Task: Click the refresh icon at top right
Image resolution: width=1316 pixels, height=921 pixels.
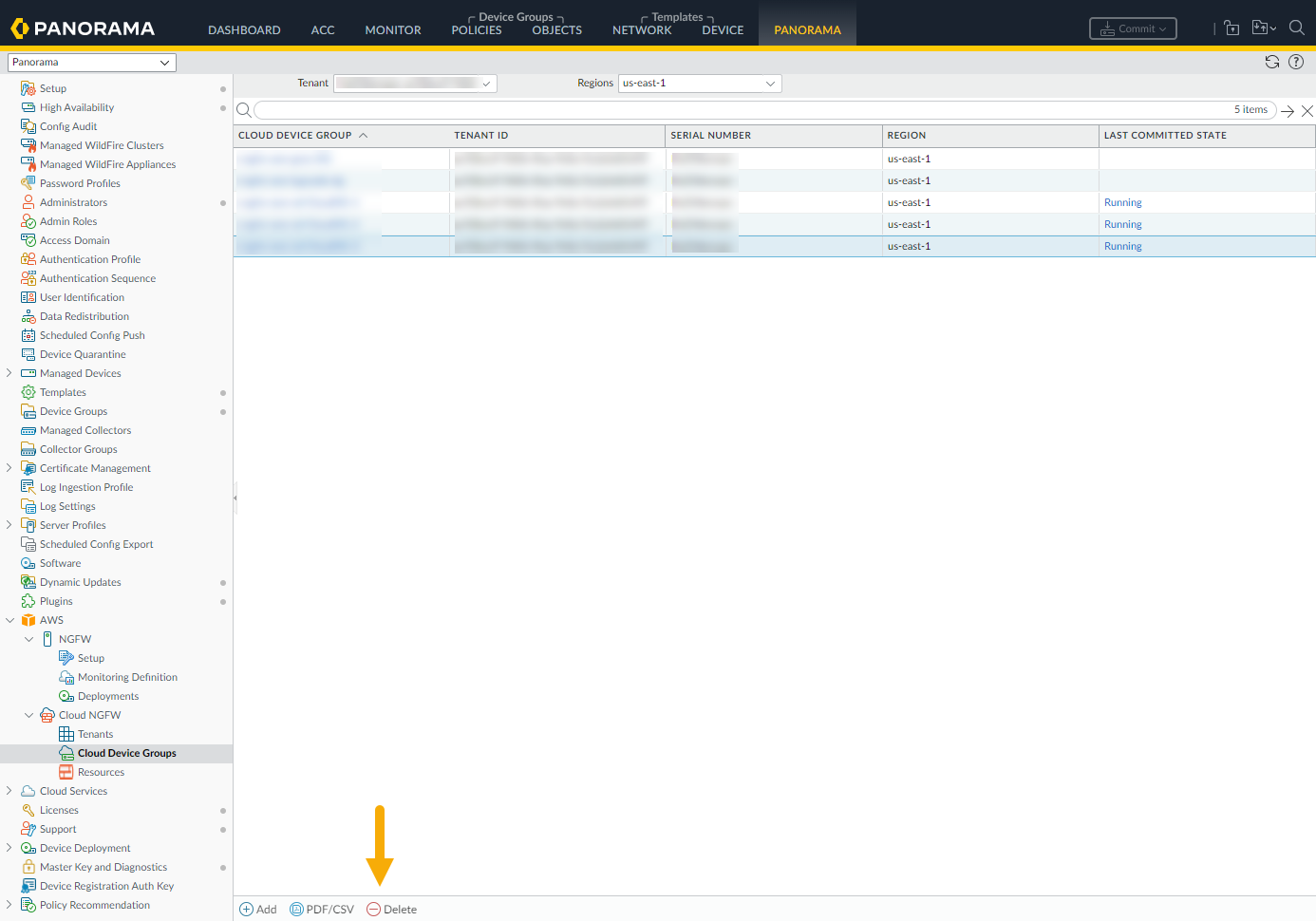Action: point(1272,62)
